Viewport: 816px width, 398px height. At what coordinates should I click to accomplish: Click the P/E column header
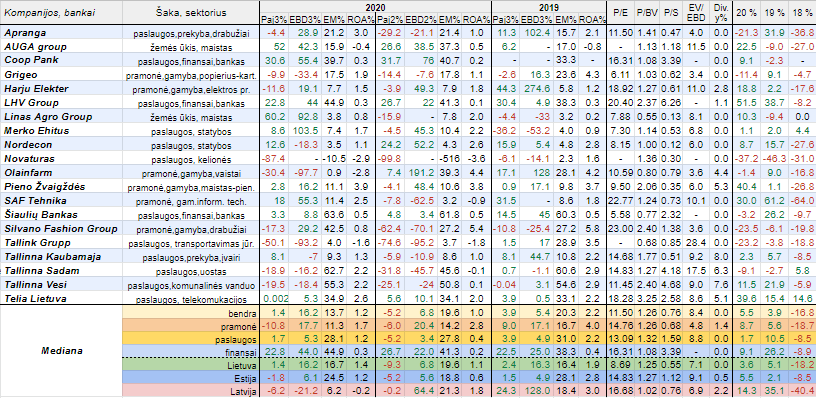tap(620, 13)
